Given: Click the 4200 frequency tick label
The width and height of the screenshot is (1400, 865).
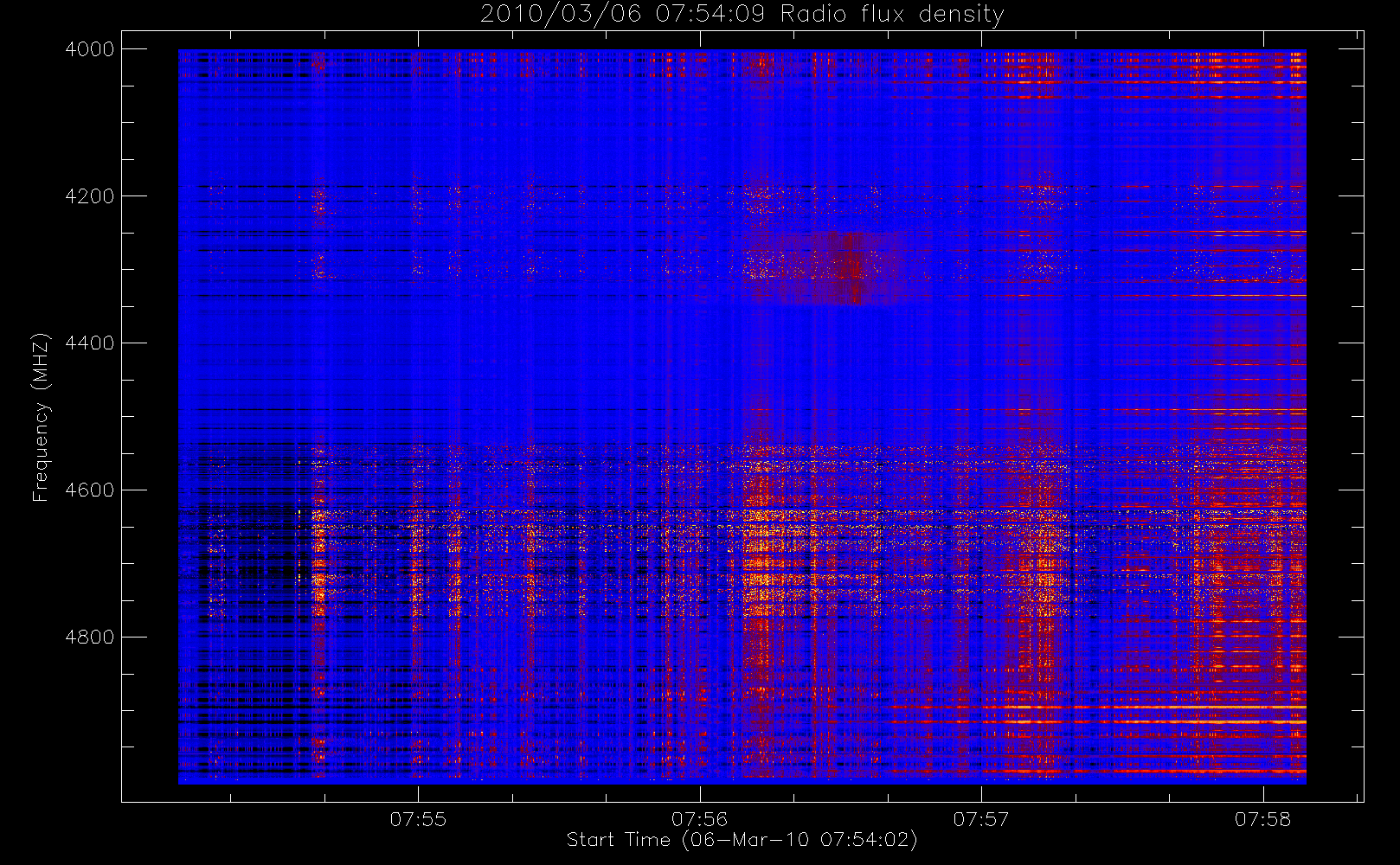Looking at the screenshot, I should click(90, 196).
